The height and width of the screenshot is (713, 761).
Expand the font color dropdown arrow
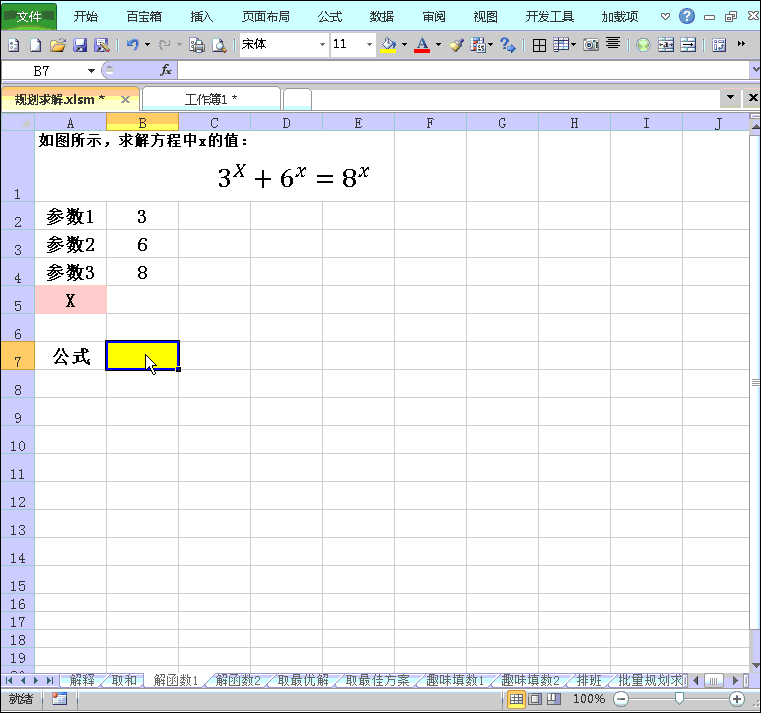438,45
